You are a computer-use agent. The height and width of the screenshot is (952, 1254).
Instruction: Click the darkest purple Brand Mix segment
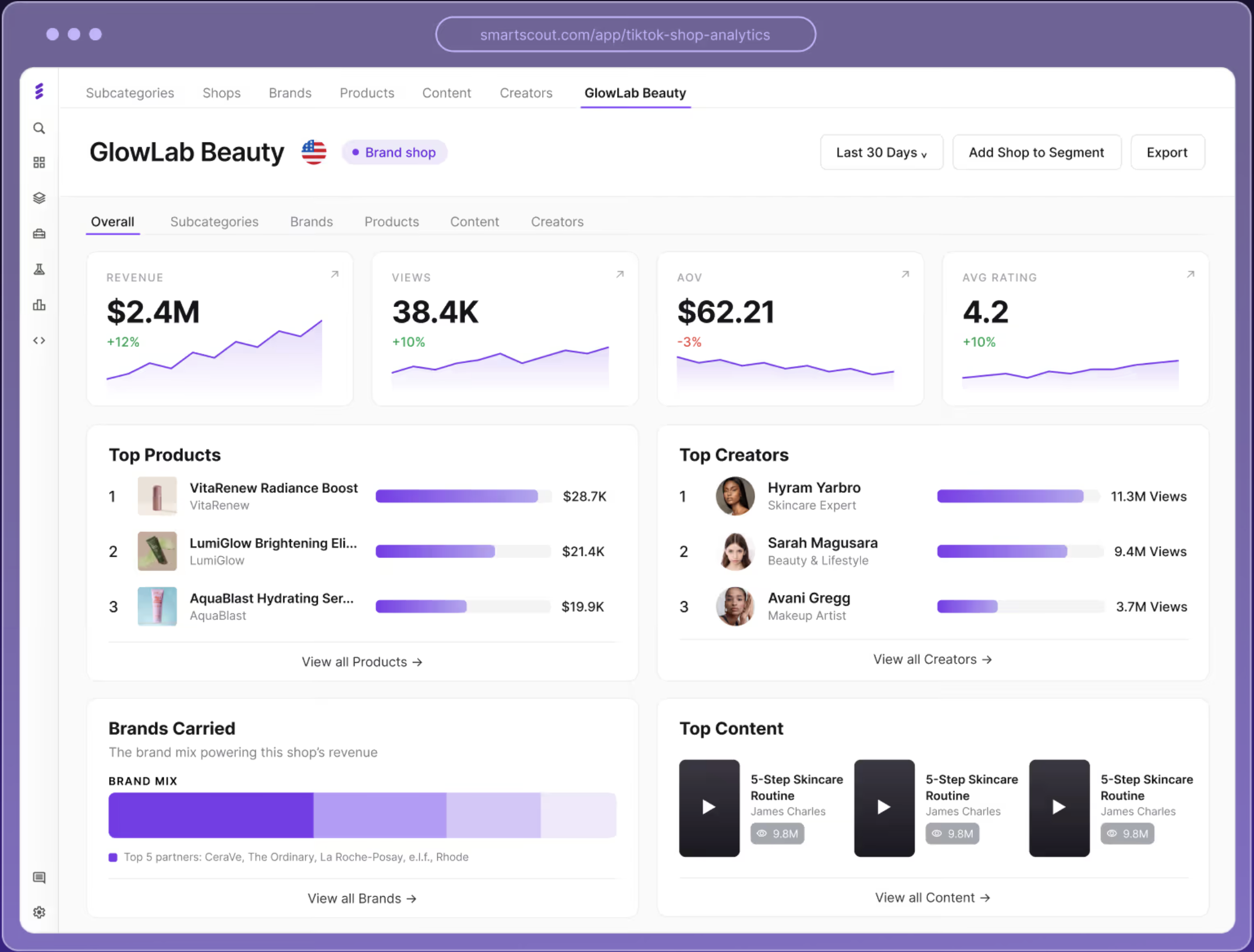coord(211,815)
